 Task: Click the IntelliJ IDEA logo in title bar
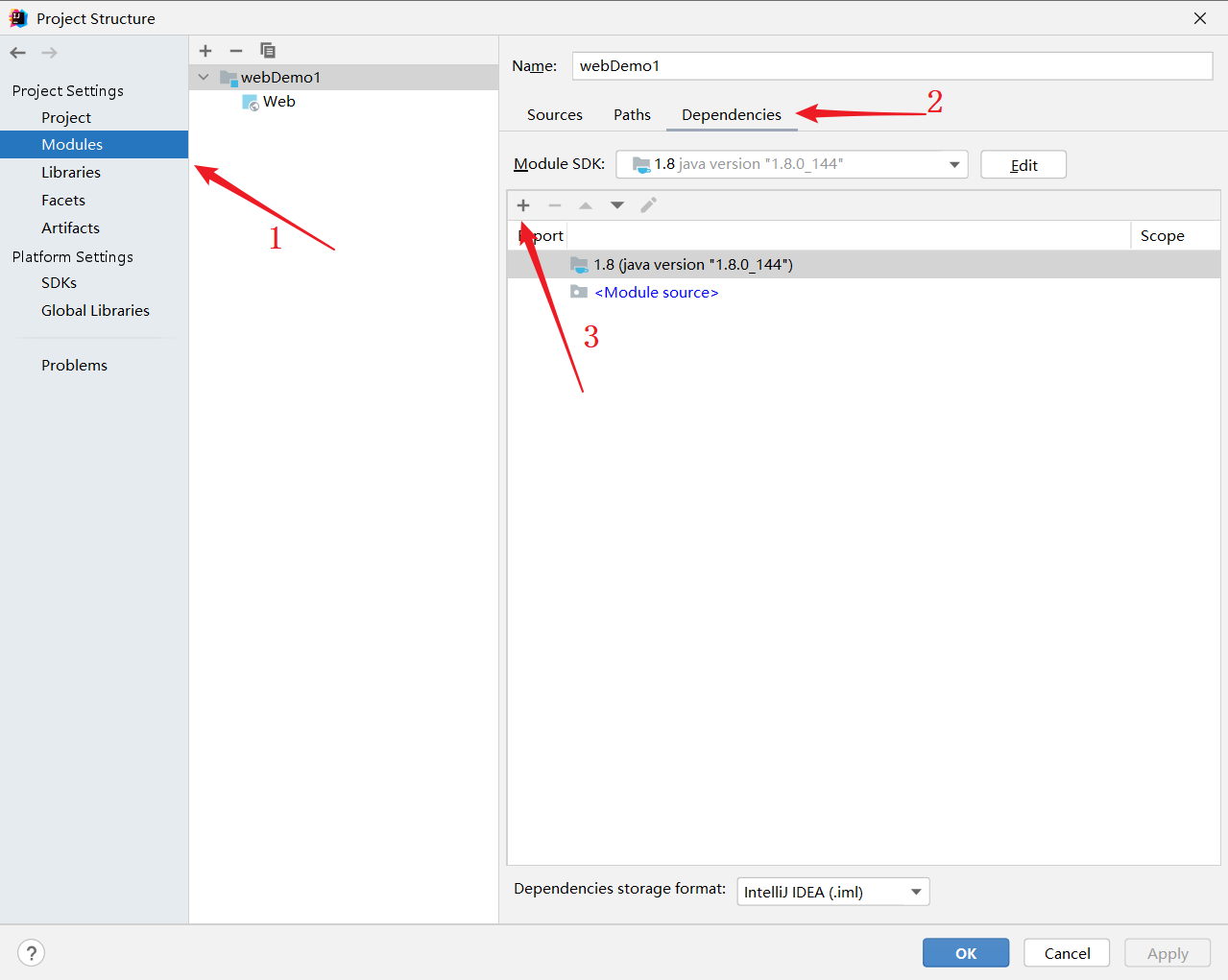(18, 18)
